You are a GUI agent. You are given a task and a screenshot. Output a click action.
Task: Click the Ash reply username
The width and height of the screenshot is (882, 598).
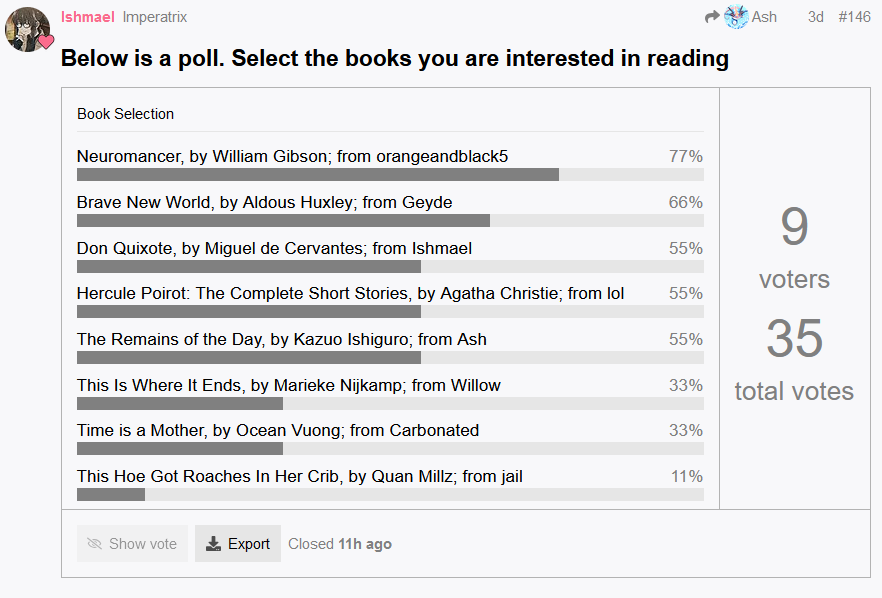point(764,17)
